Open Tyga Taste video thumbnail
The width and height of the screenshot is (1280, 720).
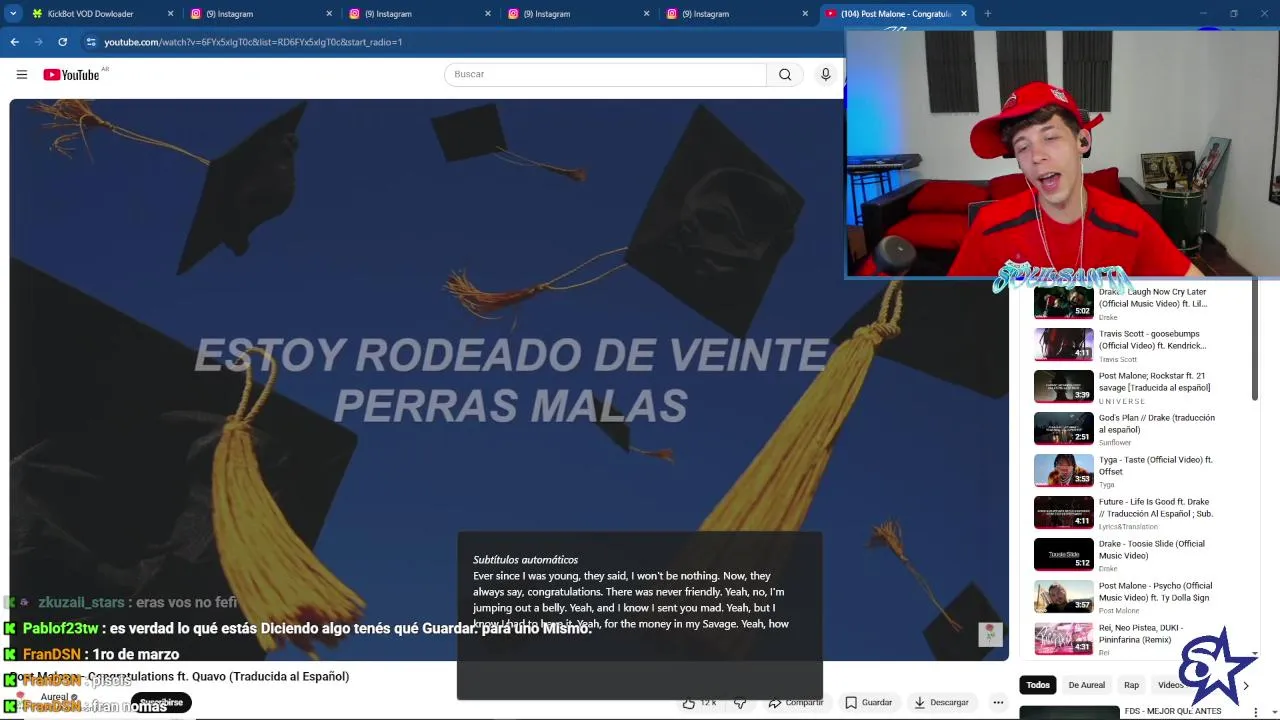click(x=1063, y=470)
